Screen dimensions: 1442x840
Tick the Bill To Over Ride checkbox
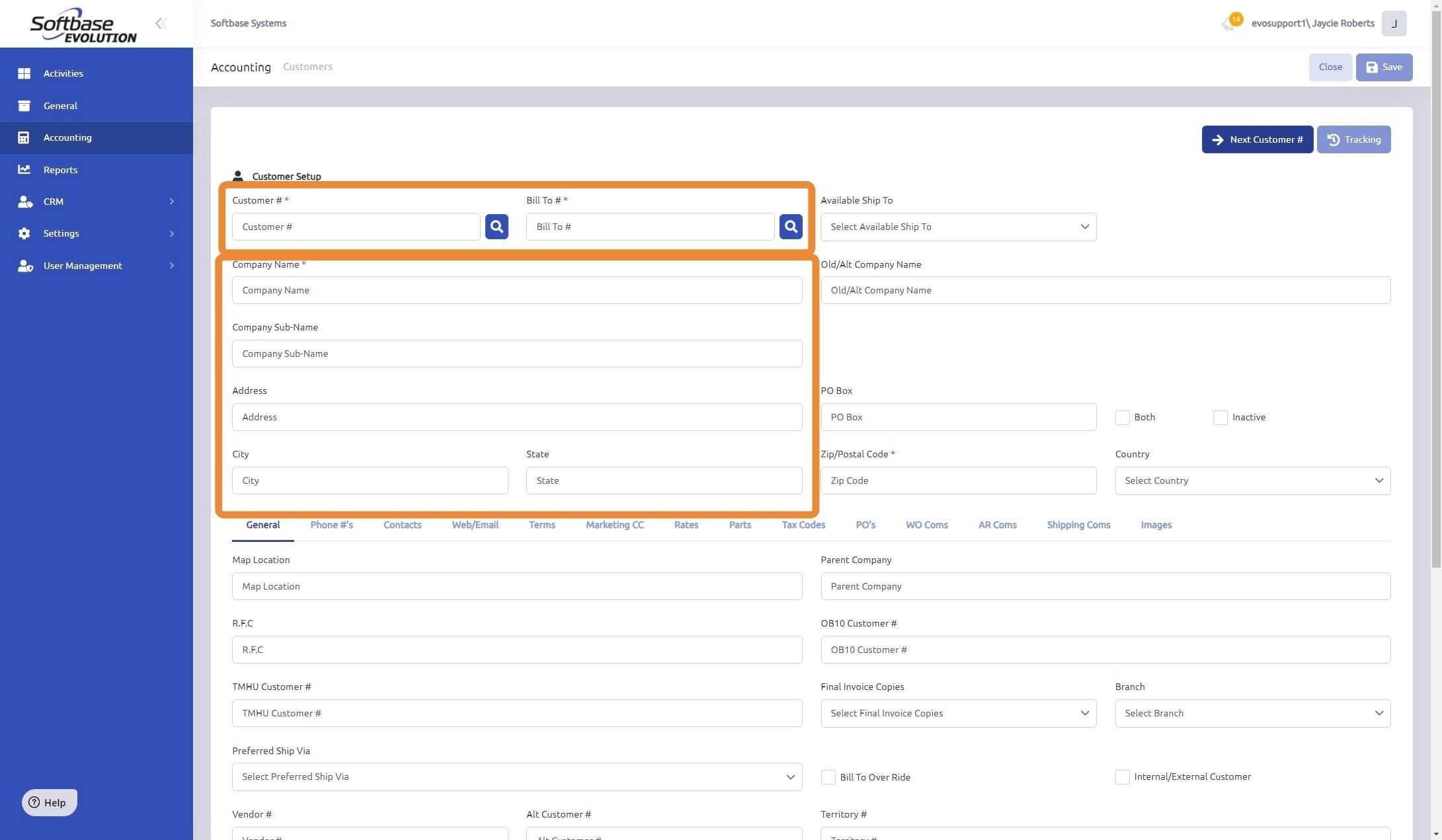pos(828,777)
